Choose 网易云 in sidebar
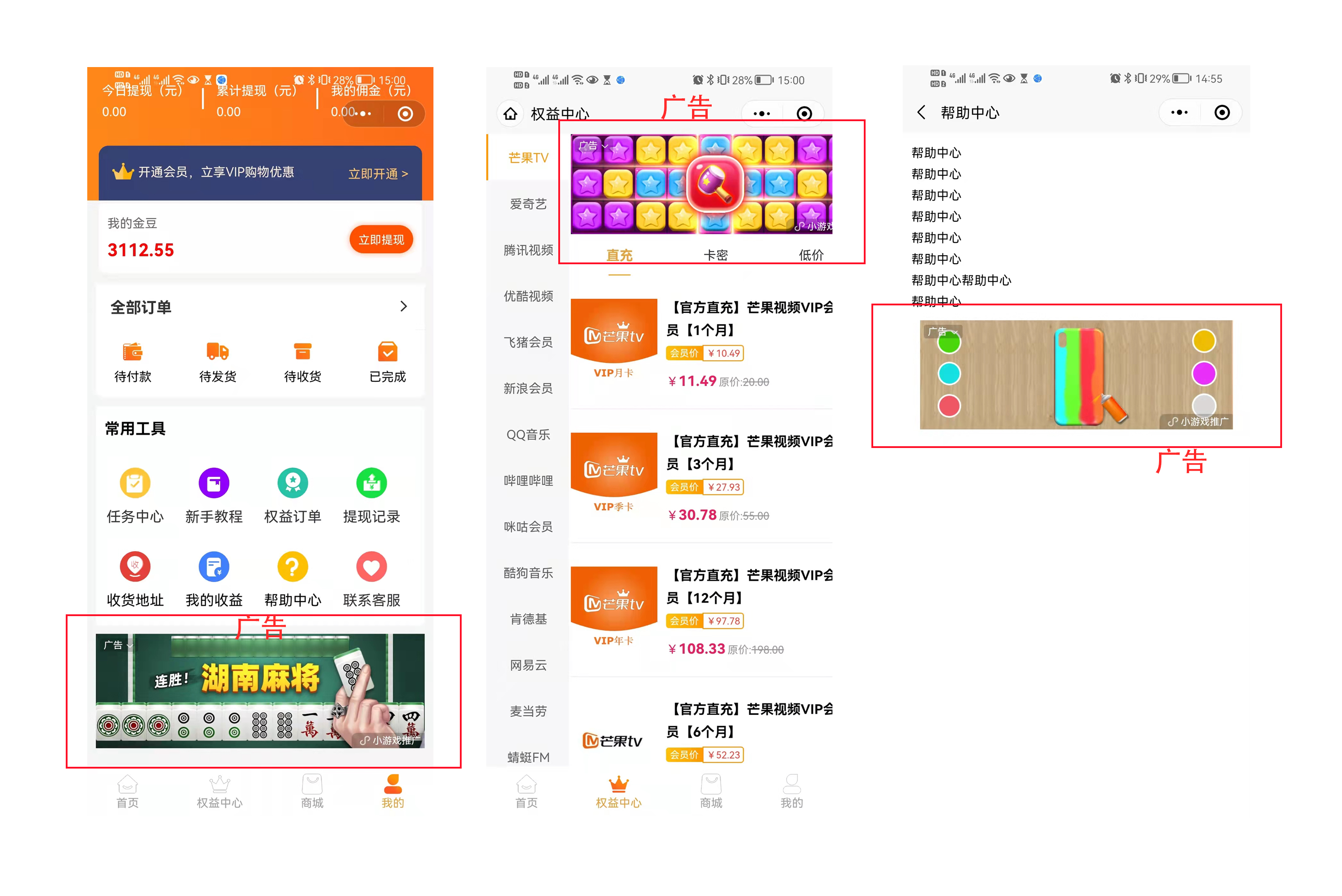Viewport: 1342px width, 896px height. pos(528,665)
